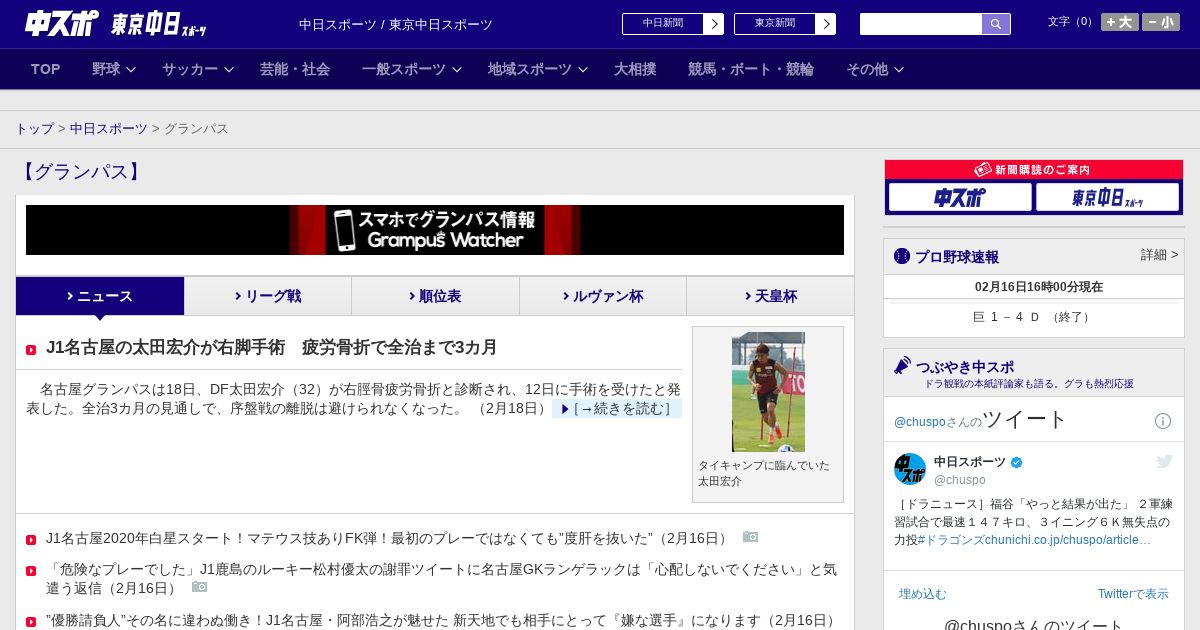Click the 詳細 > link
This screenshot has width=1200, height=630.
tap(1159, 255)
